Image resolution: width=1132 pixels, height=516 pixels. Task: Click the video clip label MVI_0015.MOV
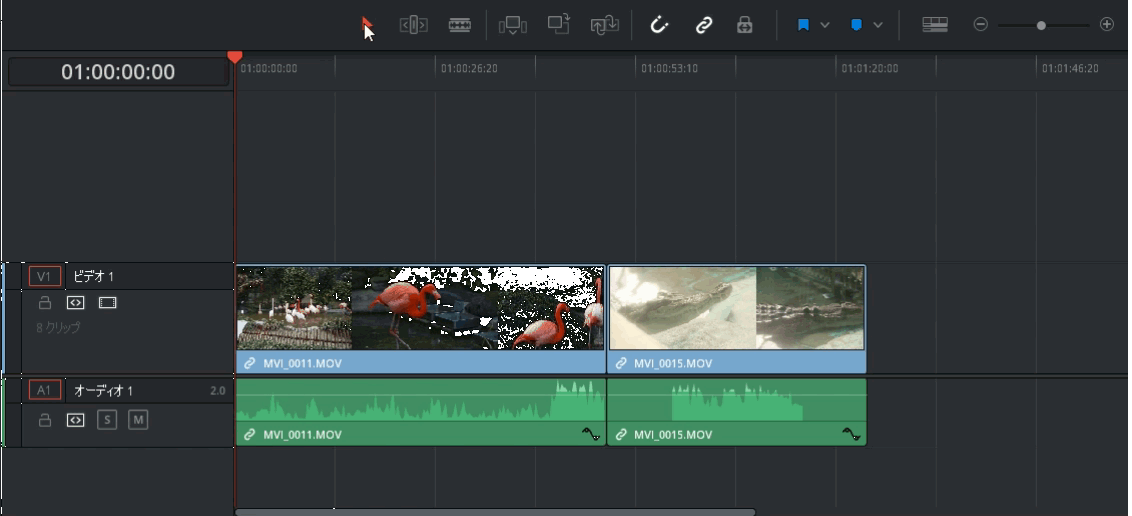[x=674, y=363]
